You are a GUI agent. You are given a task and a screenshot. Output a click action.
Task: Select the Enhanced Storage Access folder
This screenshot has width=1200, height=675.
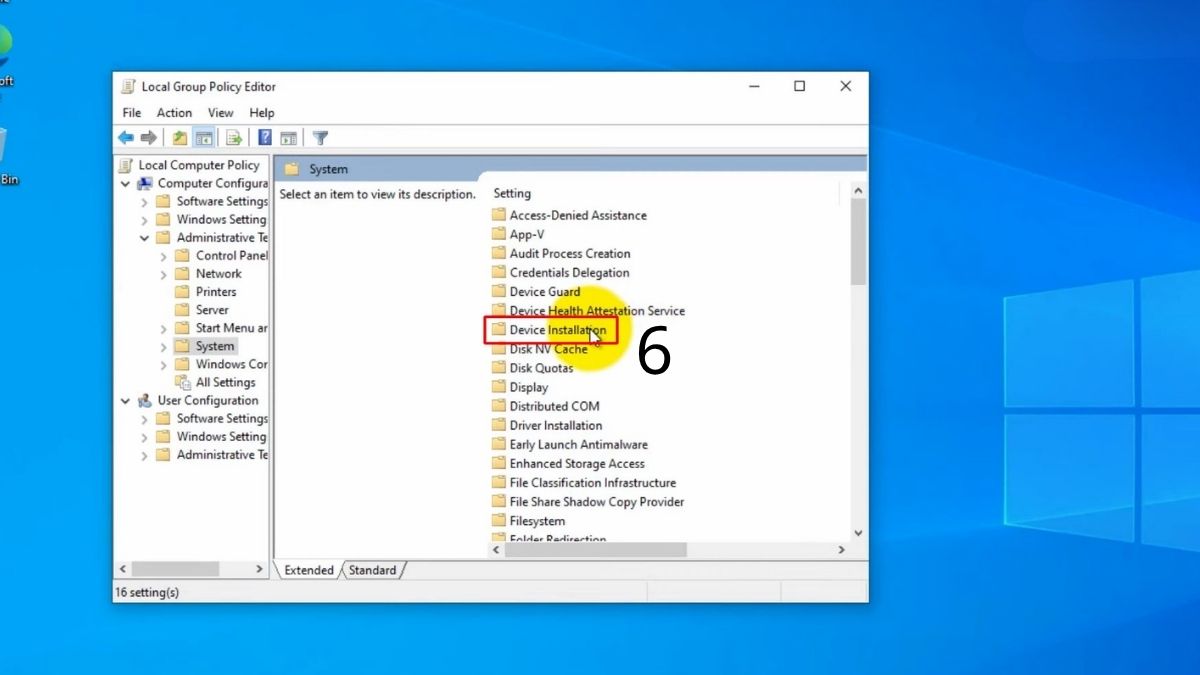point(577,463)
